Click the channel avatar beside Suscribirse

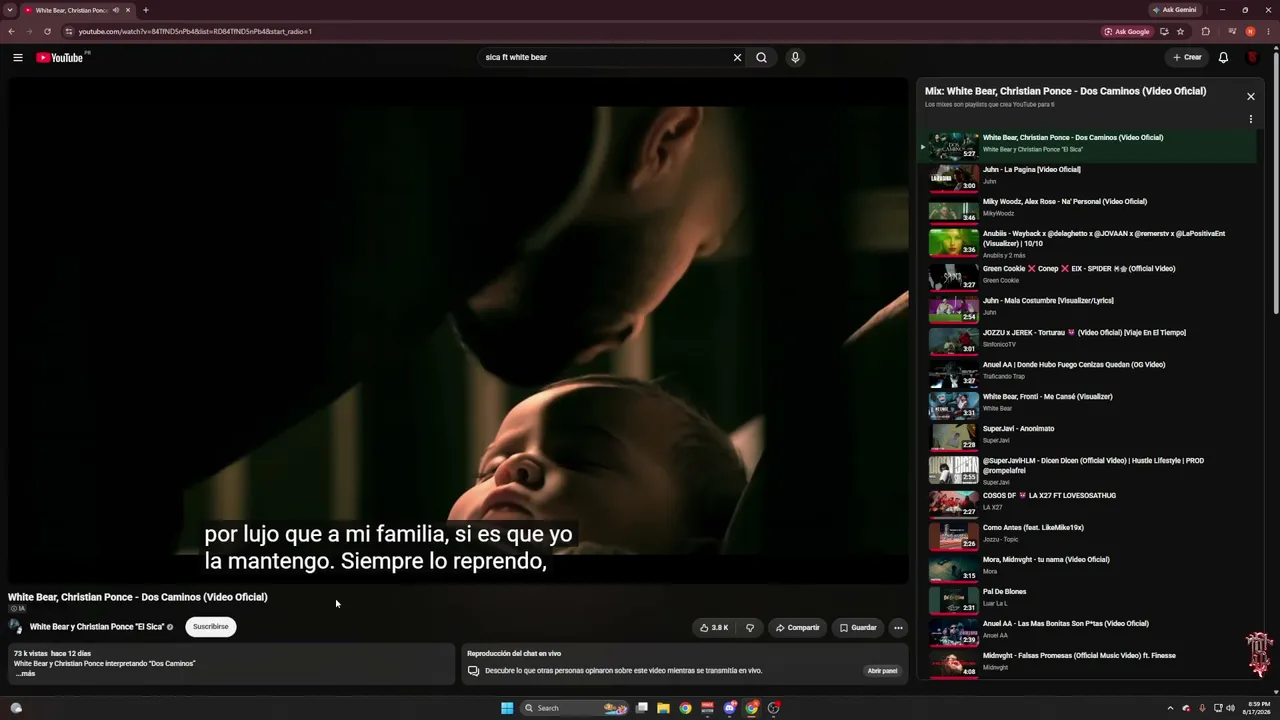(16, 627)
